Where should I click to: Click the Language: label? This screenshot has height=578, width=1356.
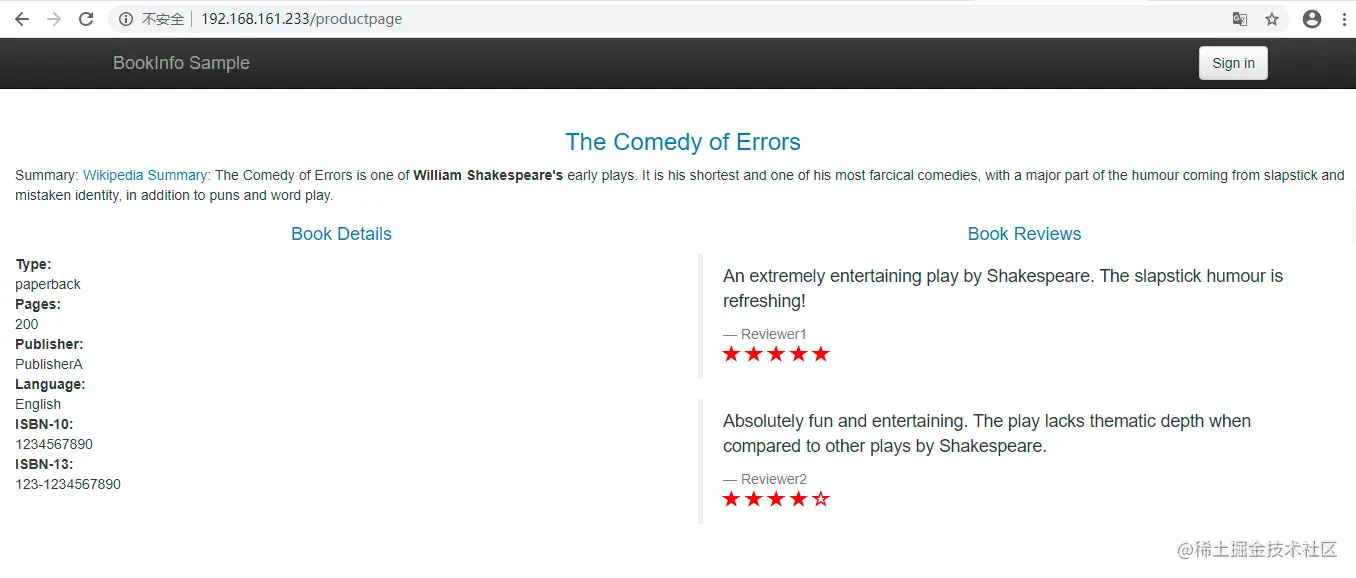click(50, 384)
